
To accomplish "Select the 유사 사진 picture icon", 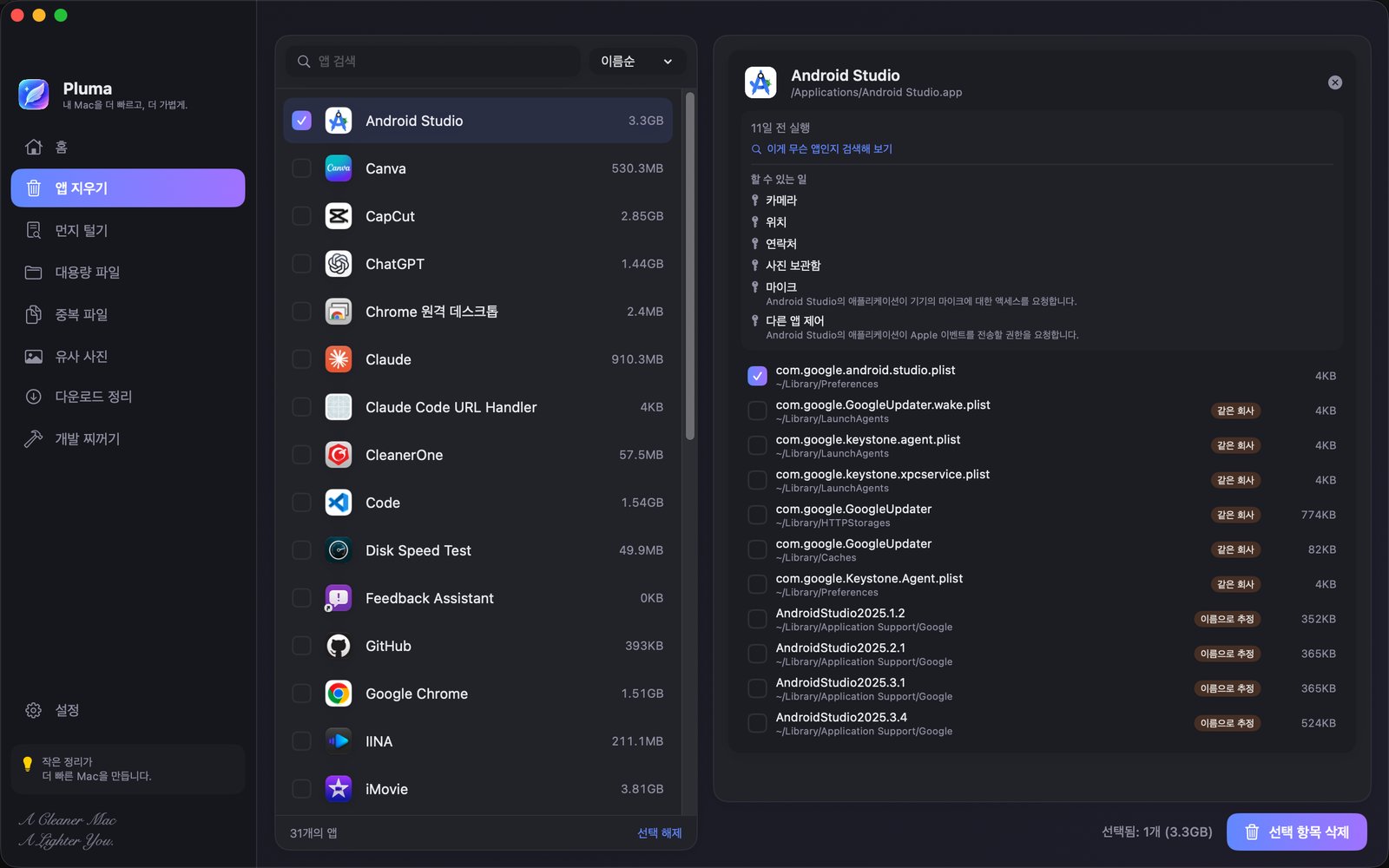I will (x=34, y=357).
